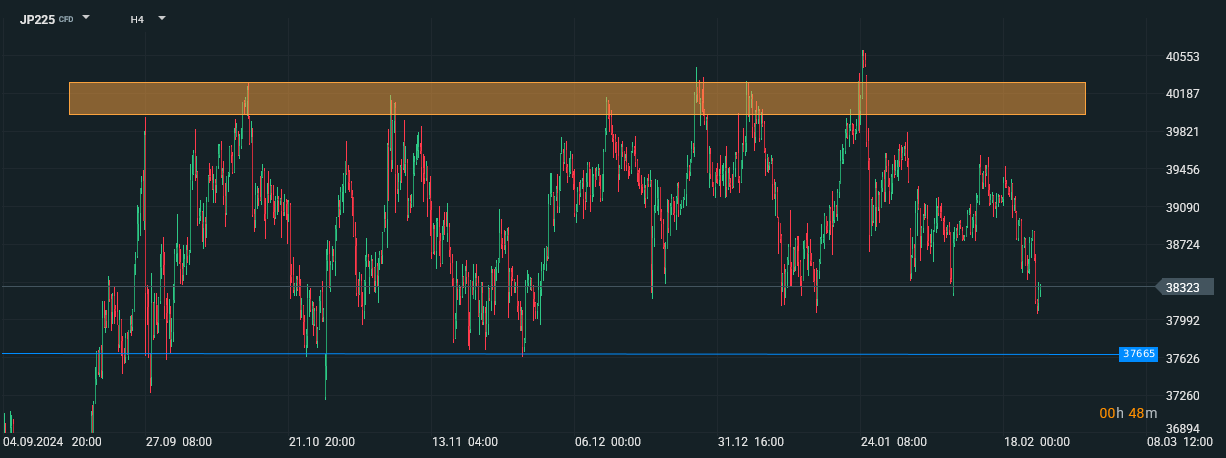Click the 21.10 20:00 time label
The image size is (1226, 458).
click(x=323, y=442)
